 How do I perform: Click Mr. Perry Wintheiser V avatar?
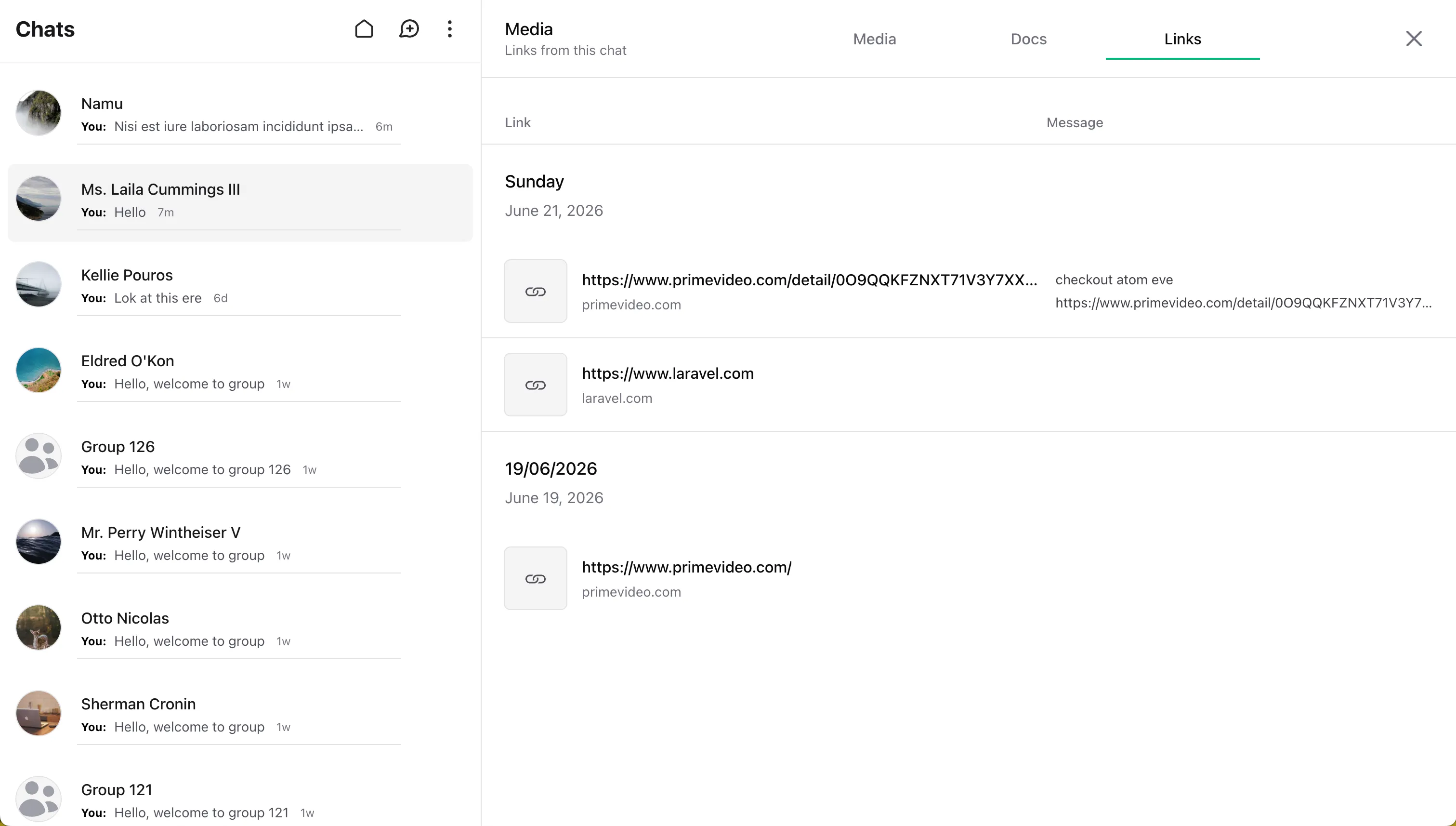pos(39,541)
